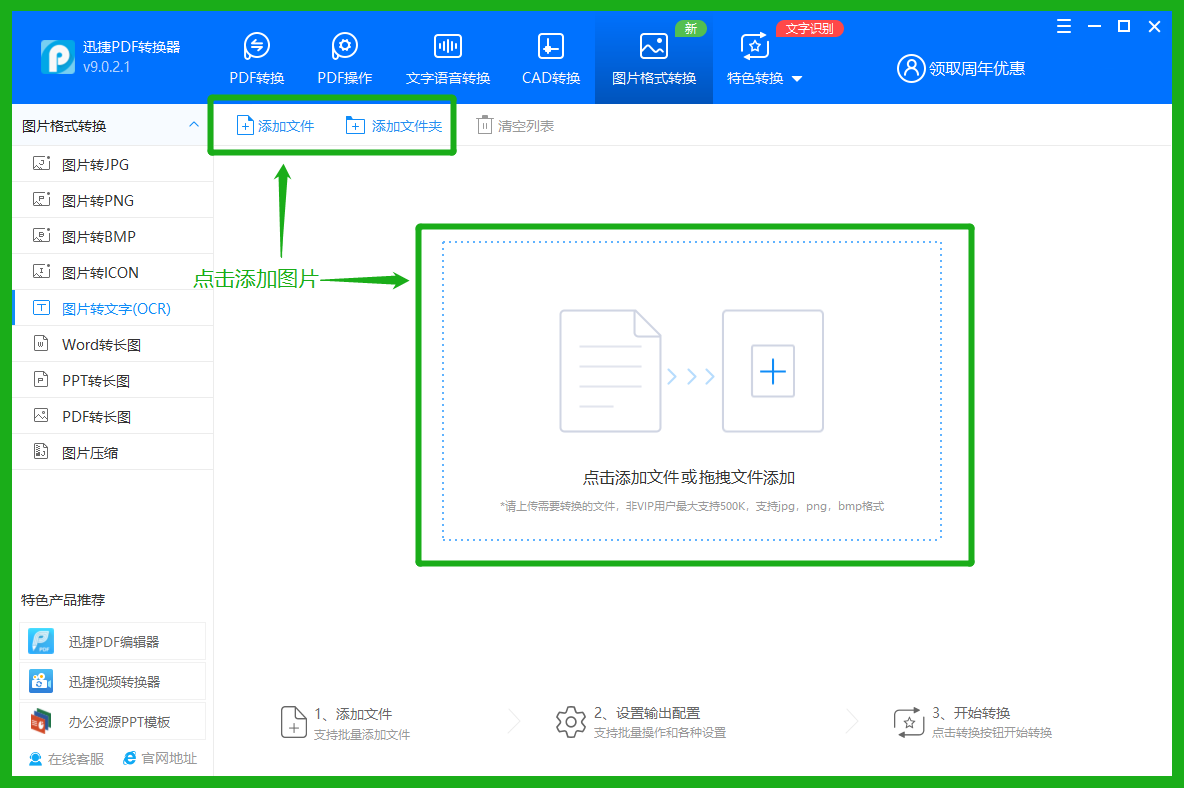Open the PDF转换 tab icon
Viewport: 1184px width, 788px height.
point(257,46)
